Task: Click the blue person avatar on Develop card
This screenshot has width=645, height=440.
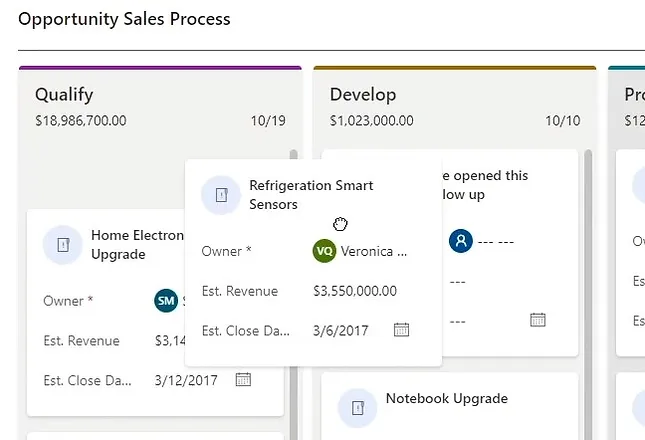Action: (x=461, y=241)
